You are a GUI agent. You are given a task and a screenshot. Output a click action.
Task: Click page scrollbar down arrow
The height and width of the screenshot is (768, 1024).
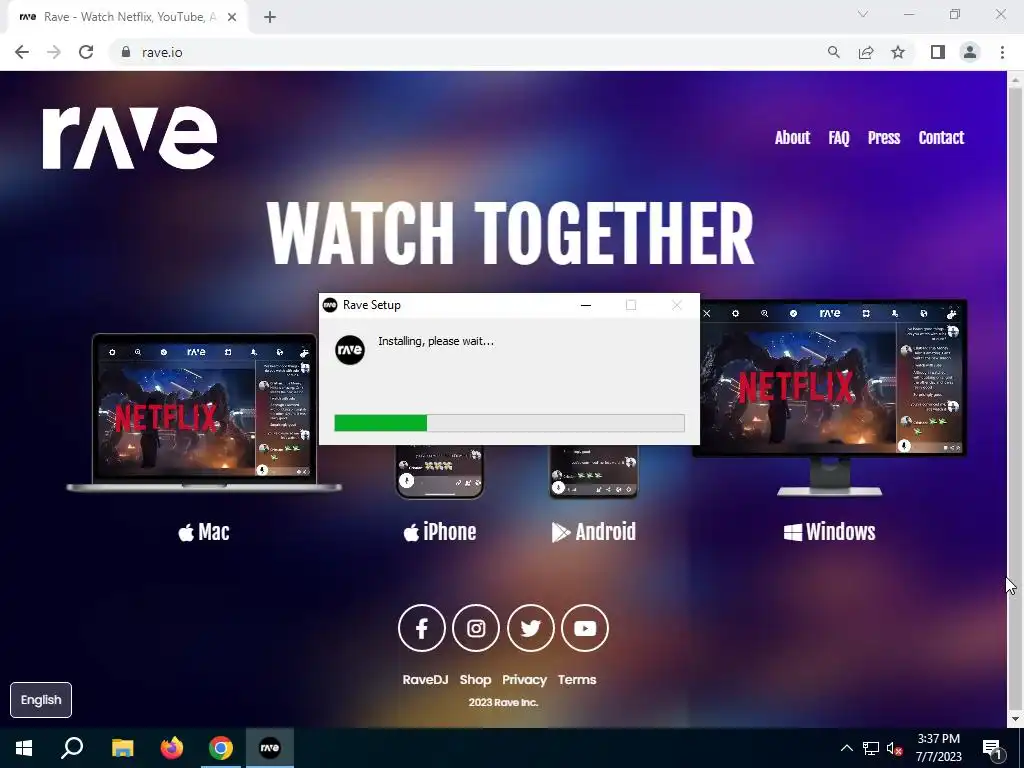tap(1015, 719)
